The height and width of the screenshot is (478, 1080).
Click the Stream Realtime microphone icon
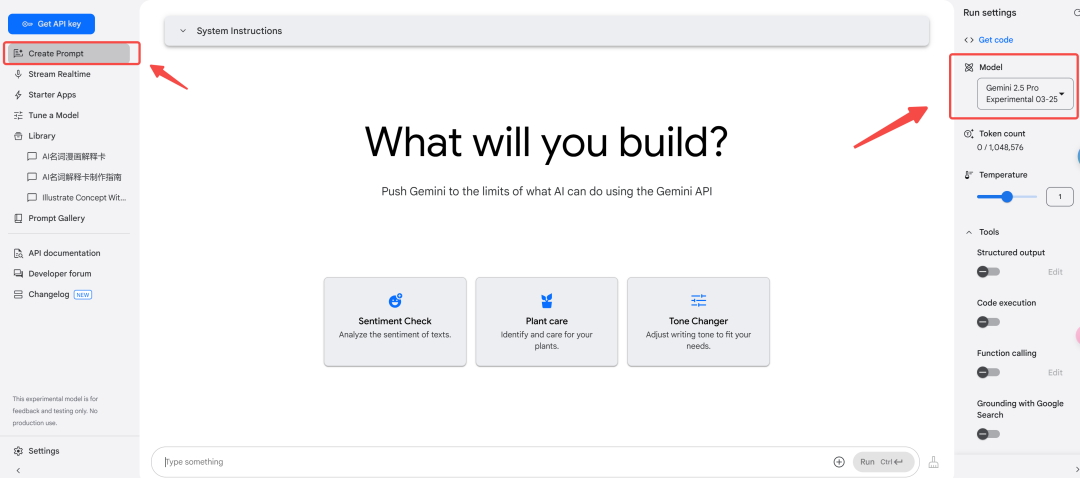coord(19,74)
